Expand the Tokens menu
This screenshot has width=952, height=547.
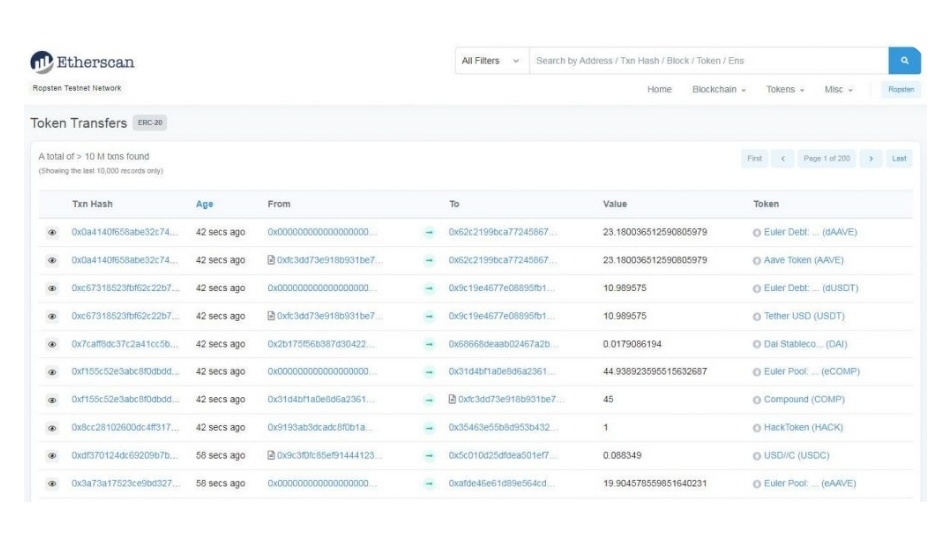pos(785,89)
